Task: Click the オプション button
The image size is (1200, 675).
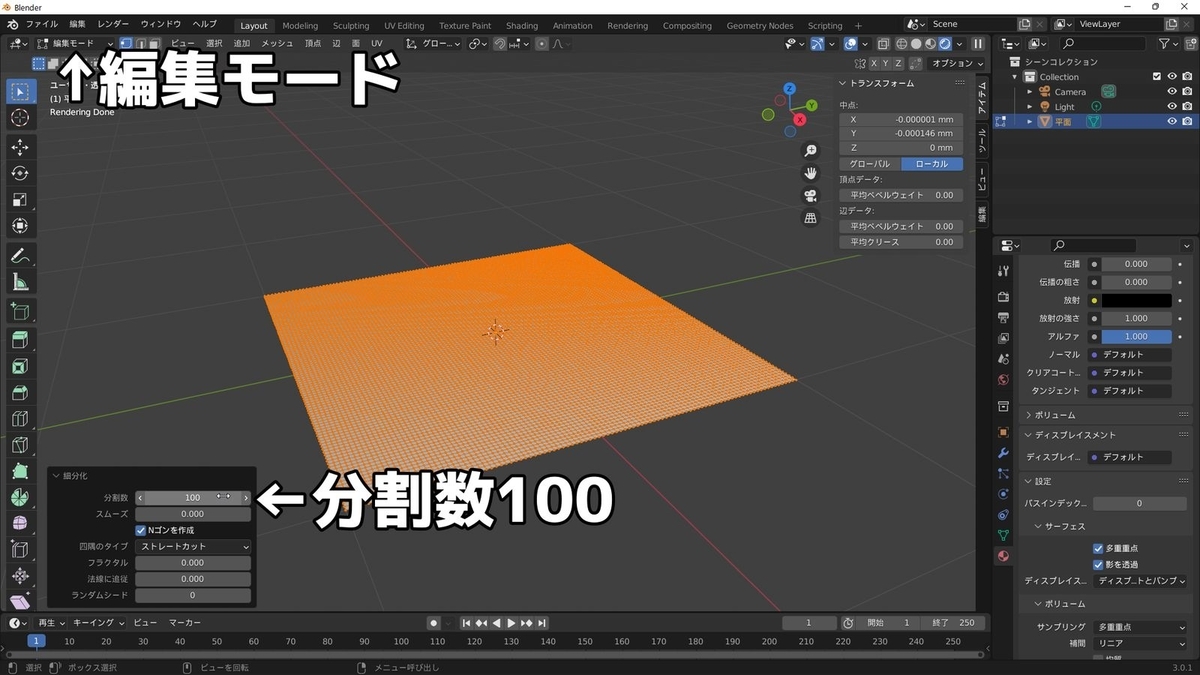Action: tap(953, 62)
